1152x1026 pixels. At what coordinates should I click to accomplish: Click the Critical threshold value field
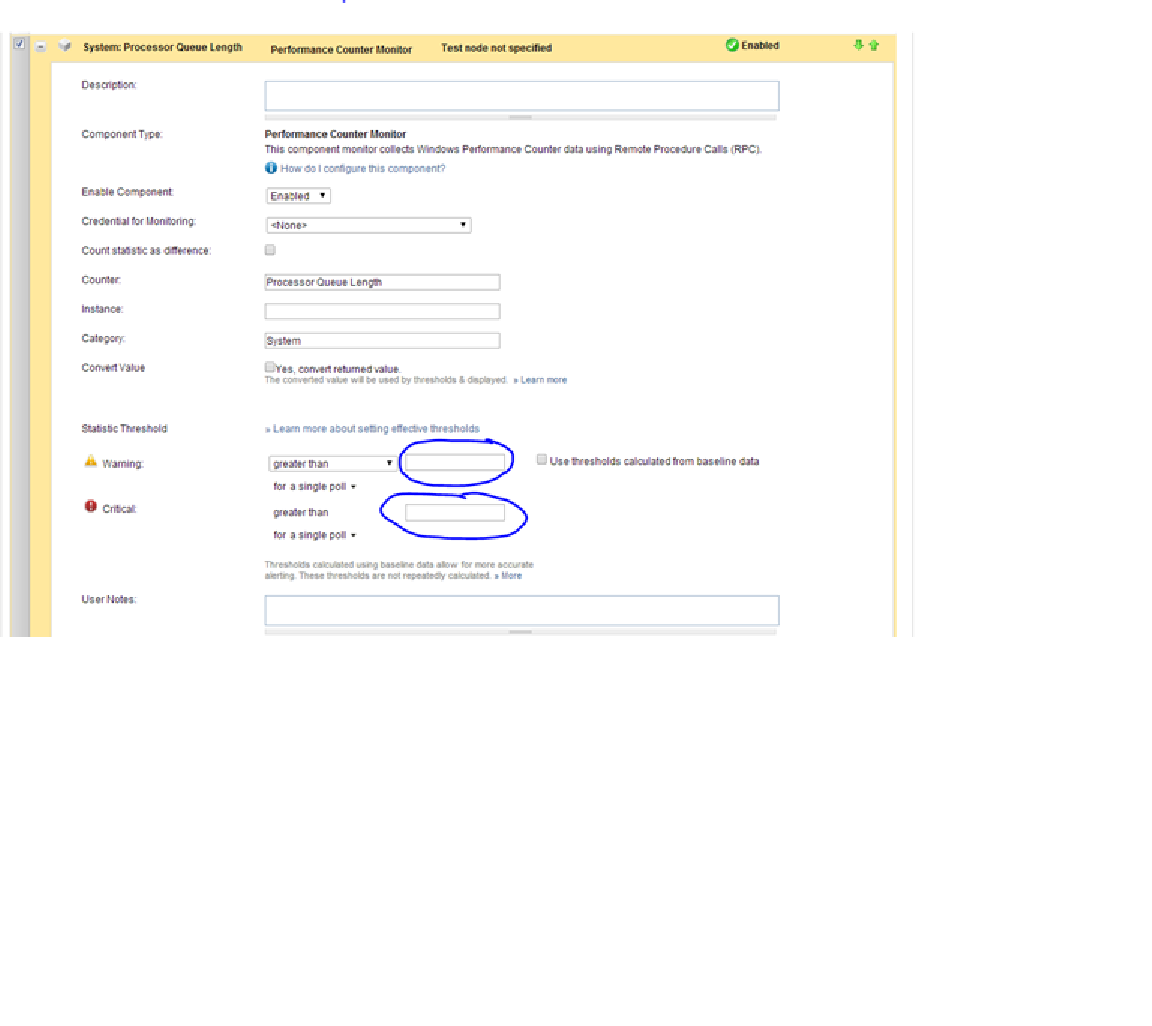(x=455, y=512)
